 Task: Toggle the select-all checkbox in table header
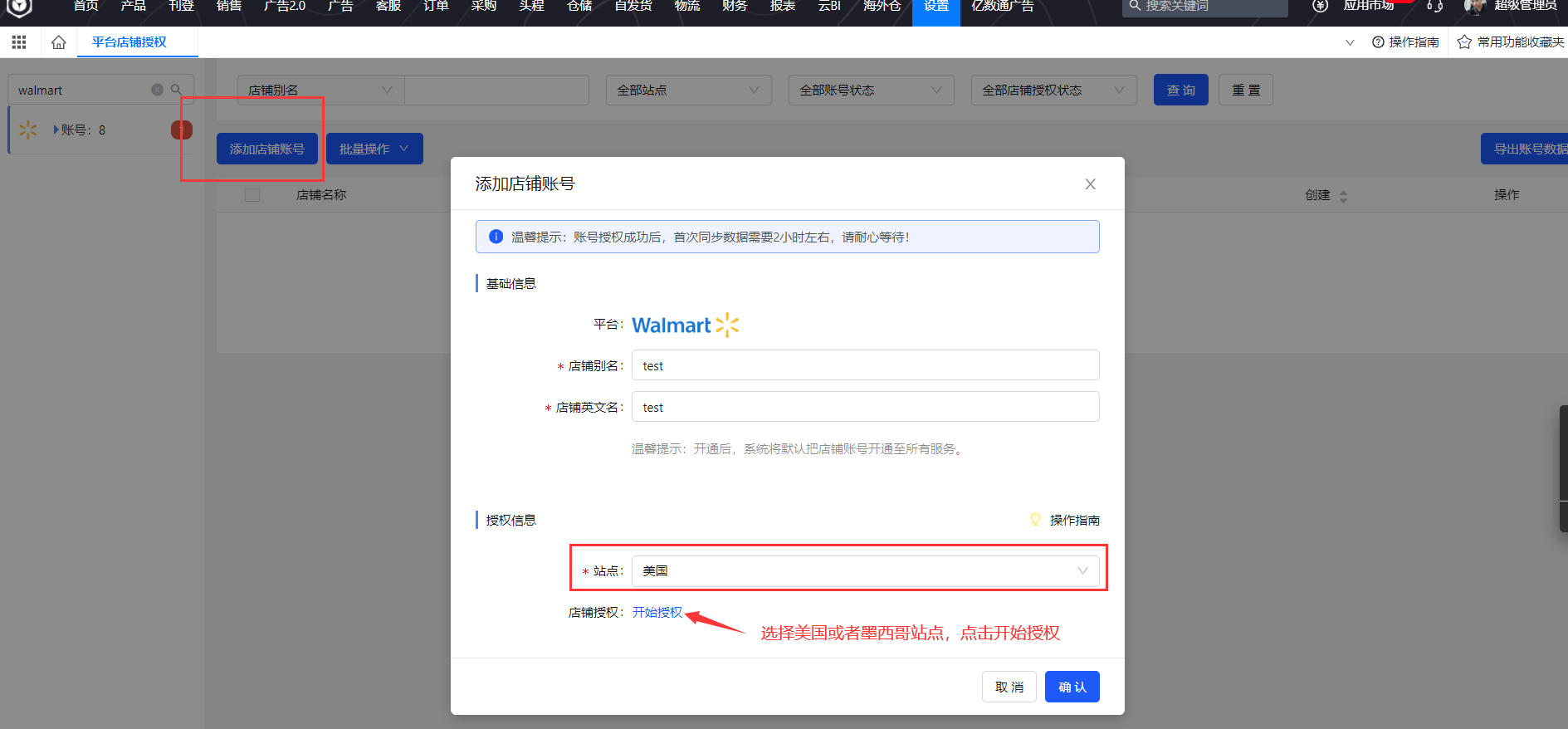(252, 194)
